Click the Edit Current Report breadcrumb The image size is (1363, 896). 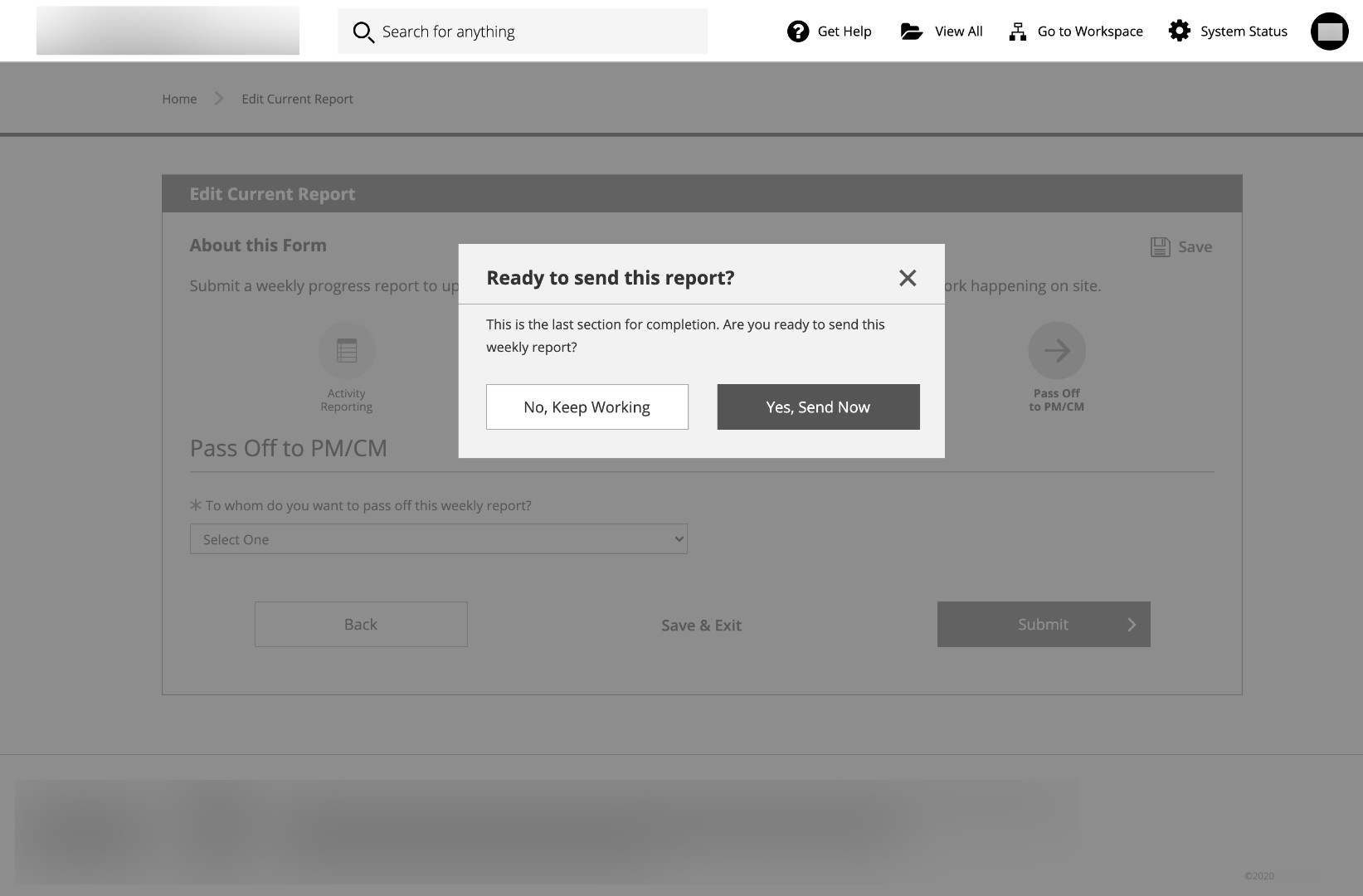pos(297,99)
